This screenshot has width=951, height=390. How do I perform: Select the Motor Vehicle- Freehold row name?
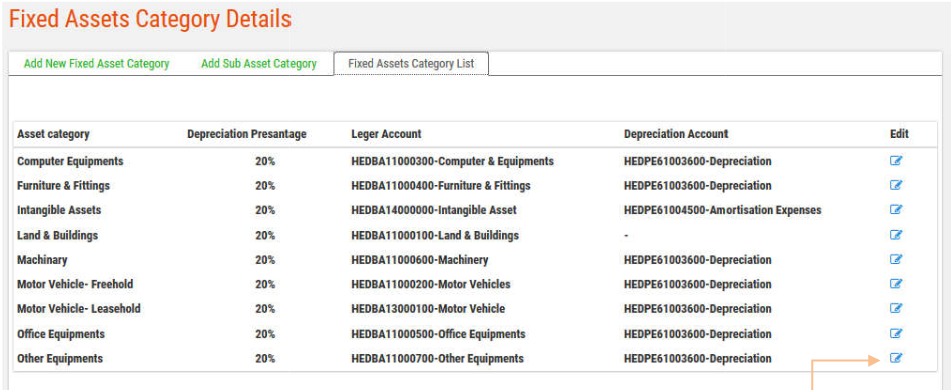[x=75, y=284]
